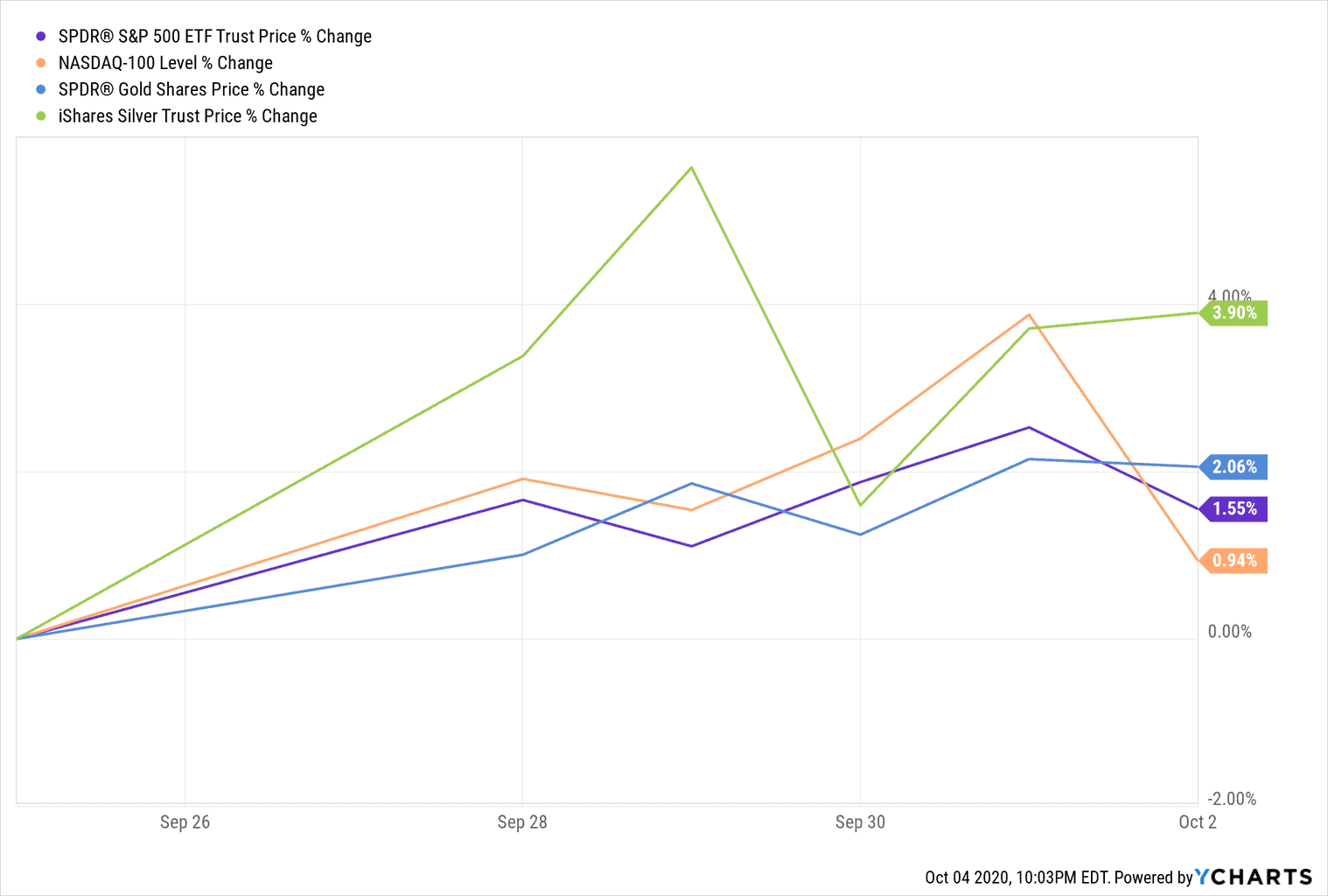Click the green Silver Trust legend dot
Screen dimensions: 1328x896
pyautogui.click(x=40, y=116)
